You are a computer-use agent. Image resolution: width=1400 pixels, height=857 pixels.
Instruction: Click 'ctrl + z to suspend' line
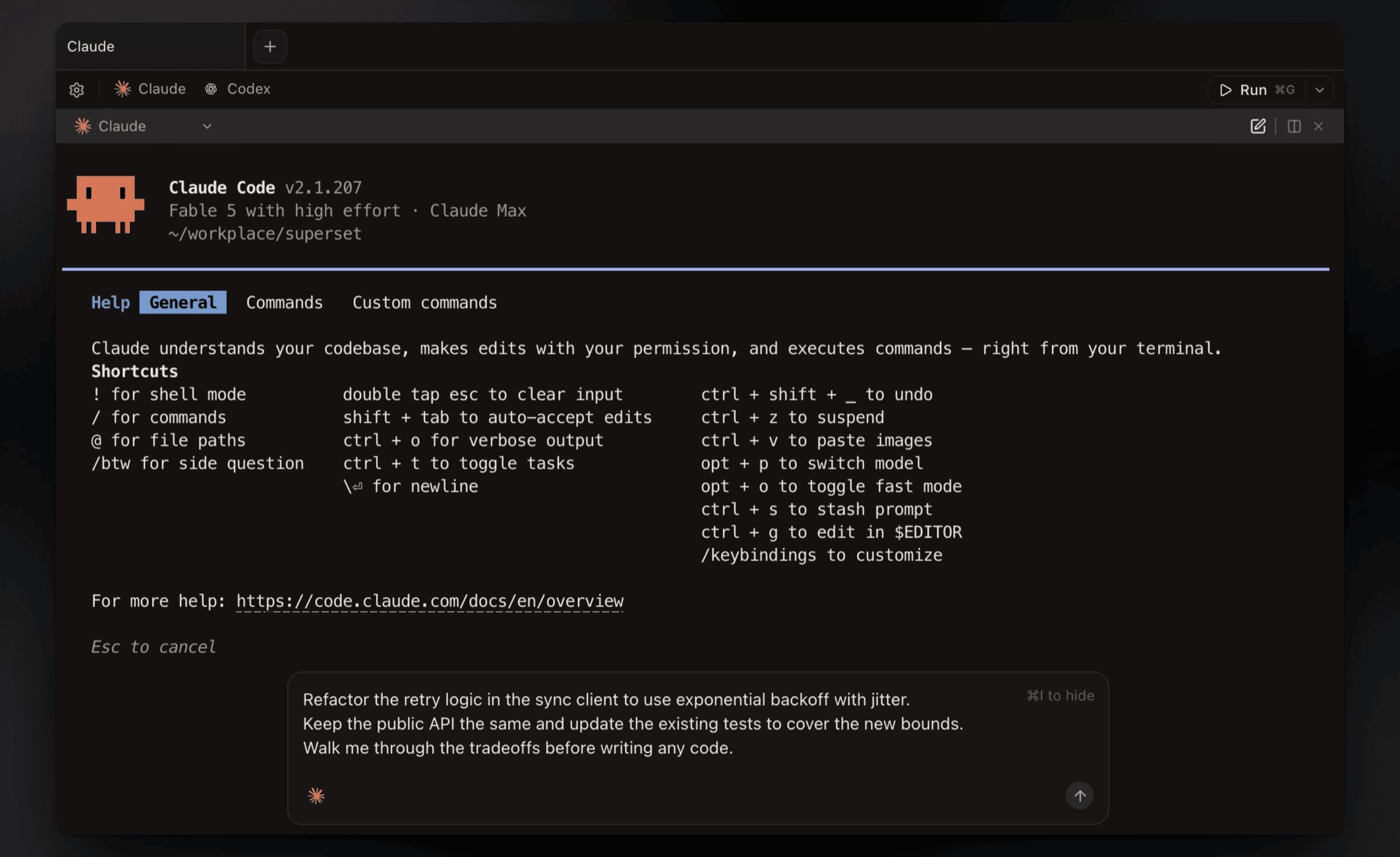click(792, 417)
